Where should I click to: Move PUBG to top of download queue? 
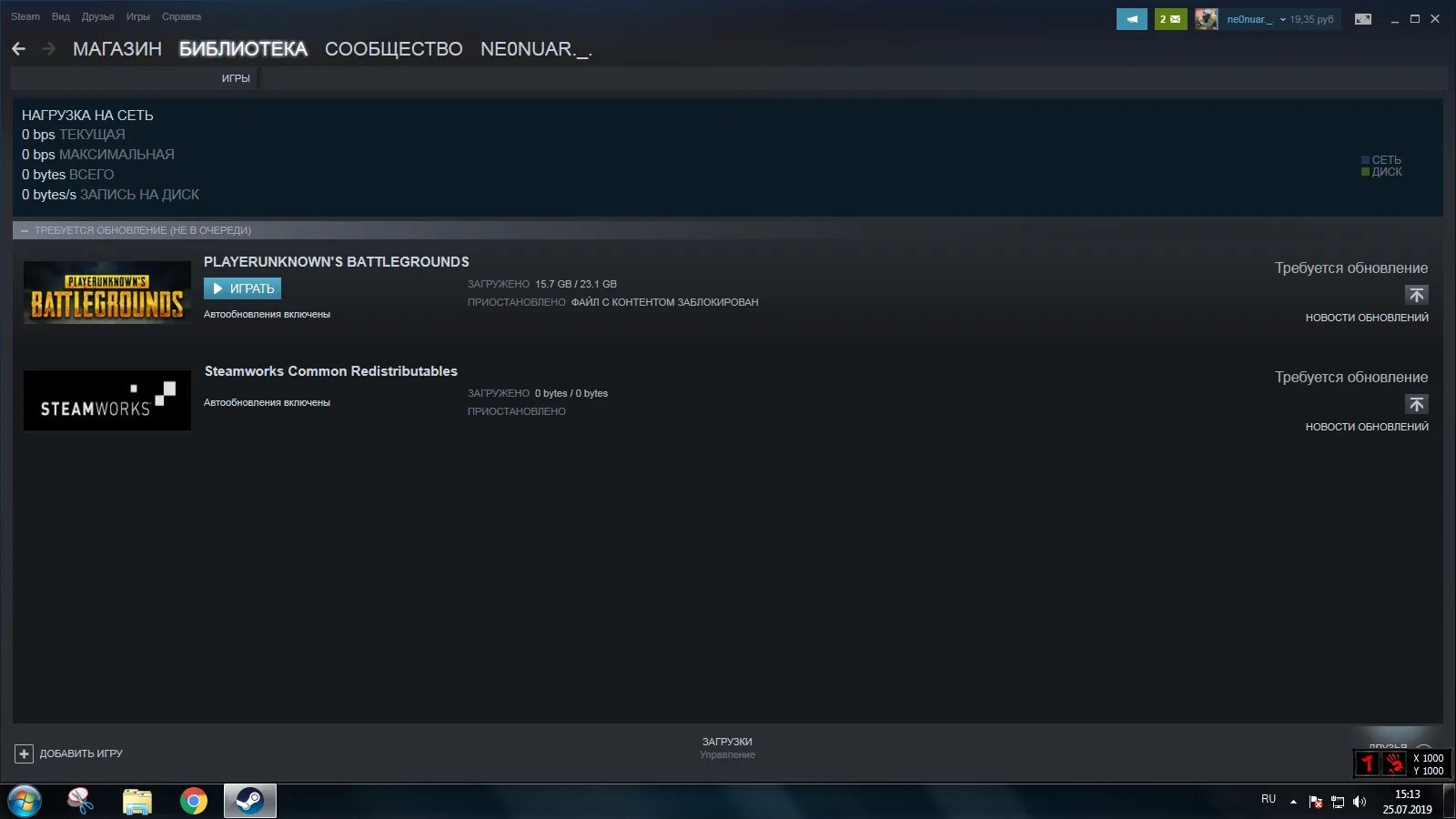click(x=1416, y=295)
